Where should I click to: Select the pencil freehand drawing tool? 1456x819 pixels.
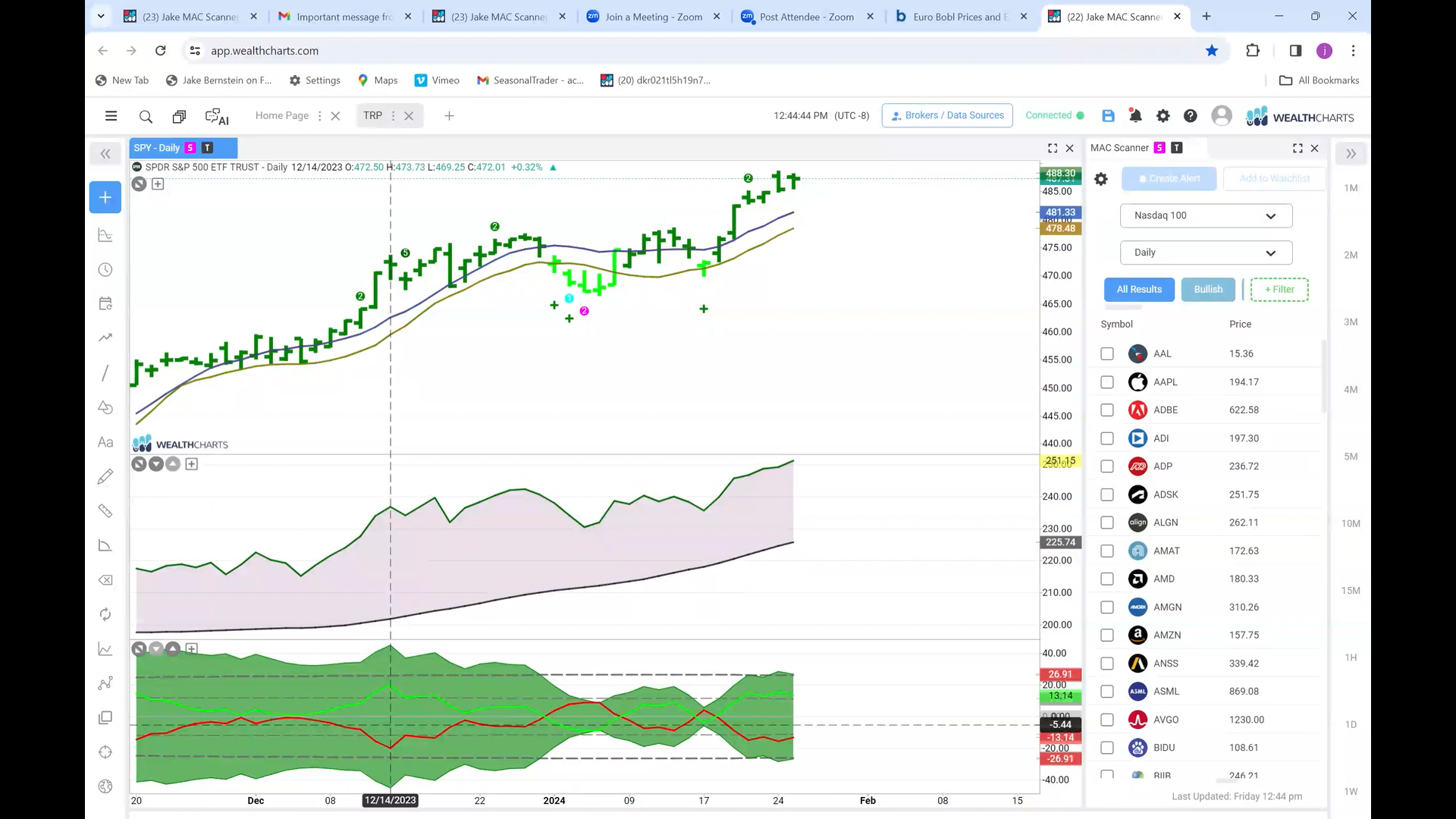[x=105, y=476]
